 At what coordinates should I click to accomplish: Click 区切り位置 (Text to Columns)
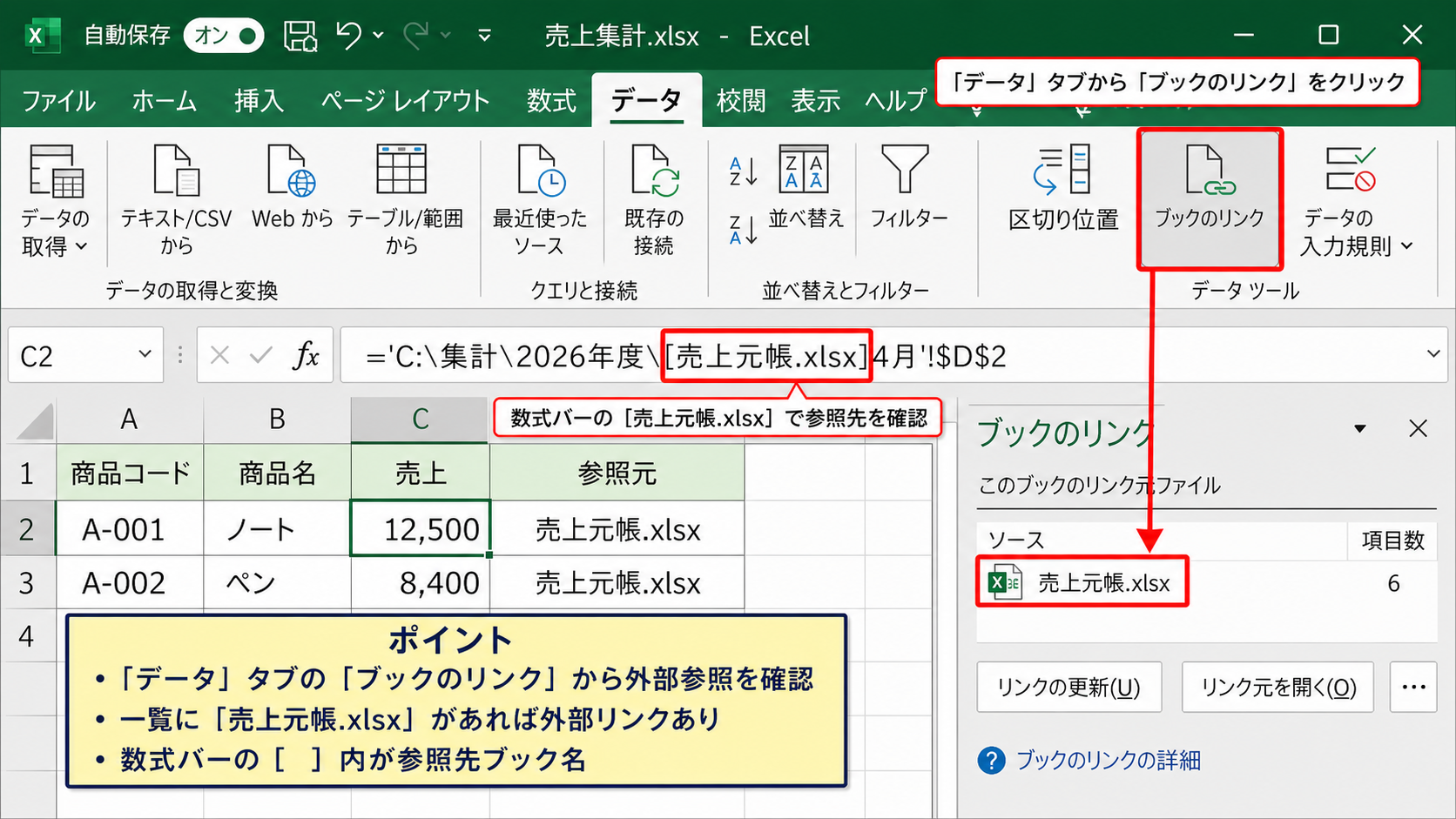(1063, 189)
